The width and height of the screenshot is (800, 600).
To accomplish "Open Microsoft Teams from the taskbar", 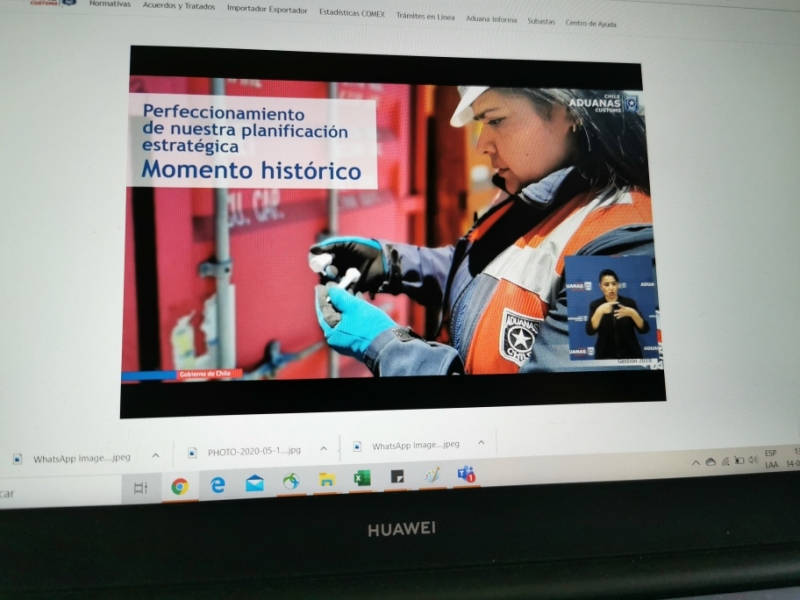I will 466,474.
